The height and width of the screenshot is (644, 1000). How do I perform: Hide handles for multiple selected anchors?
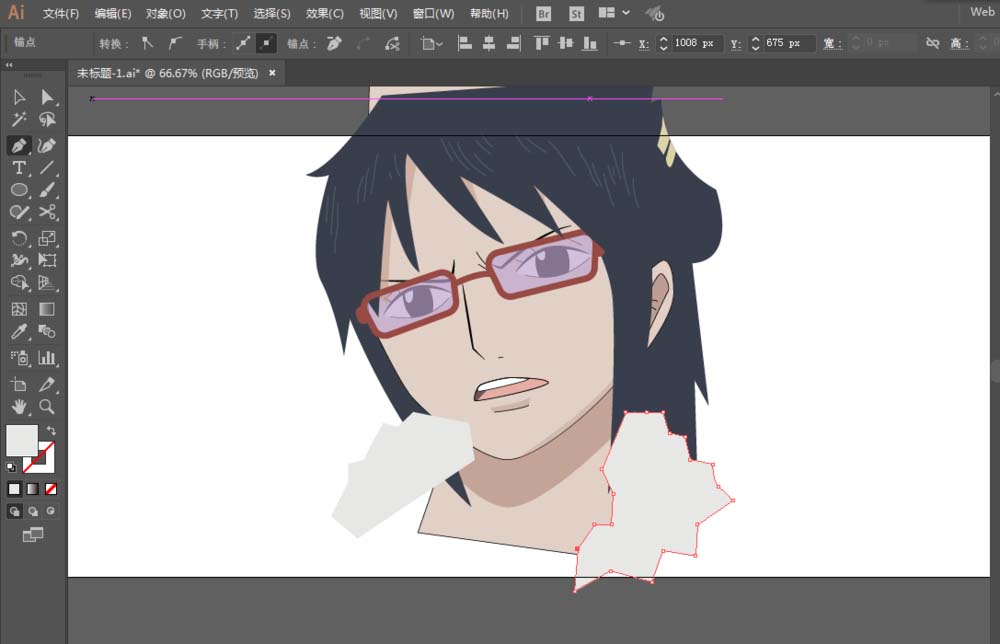point(266,43)
